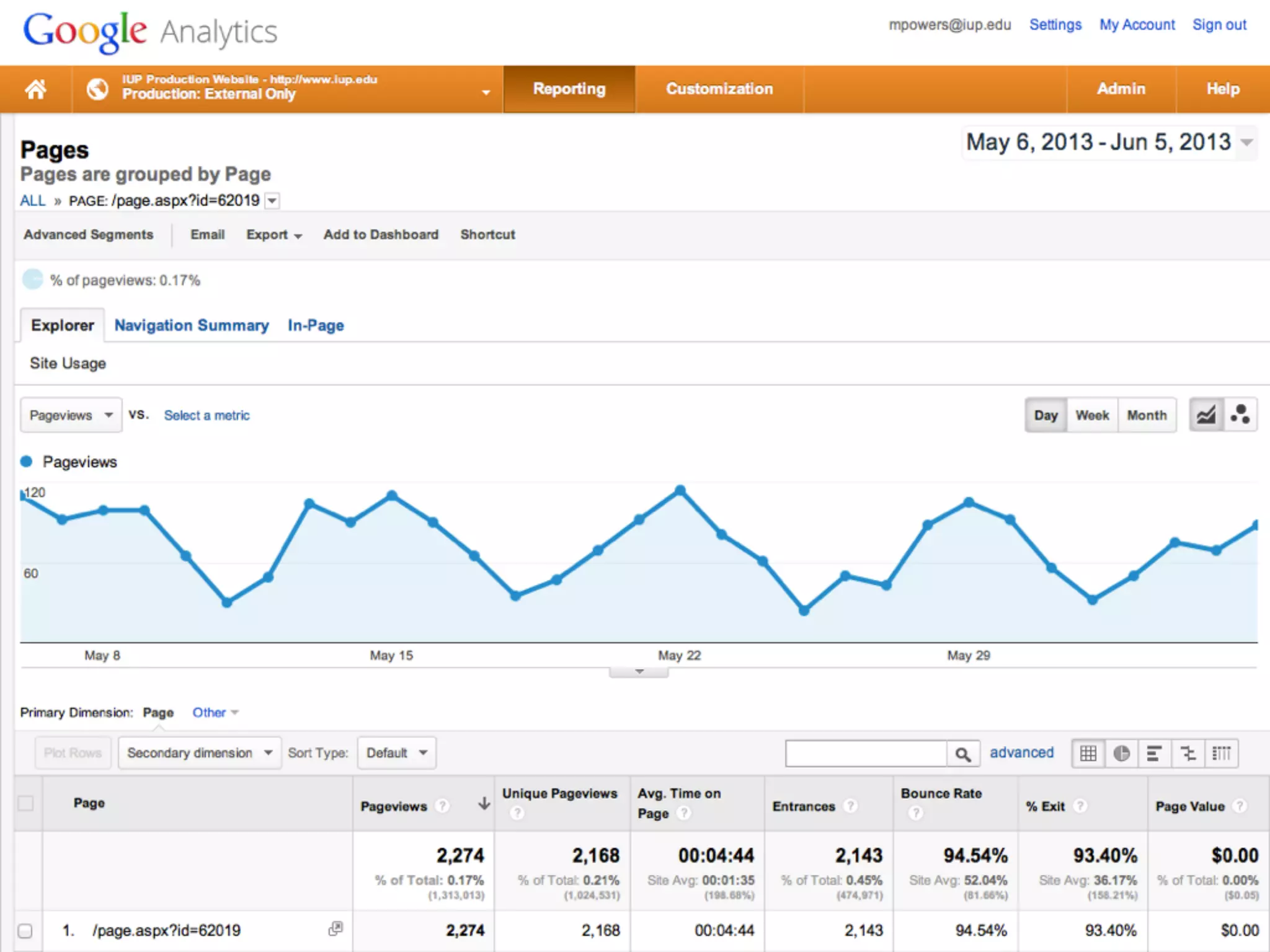
Task: Switch table to pie chart percentage view
Action: tap(1121, 753)
